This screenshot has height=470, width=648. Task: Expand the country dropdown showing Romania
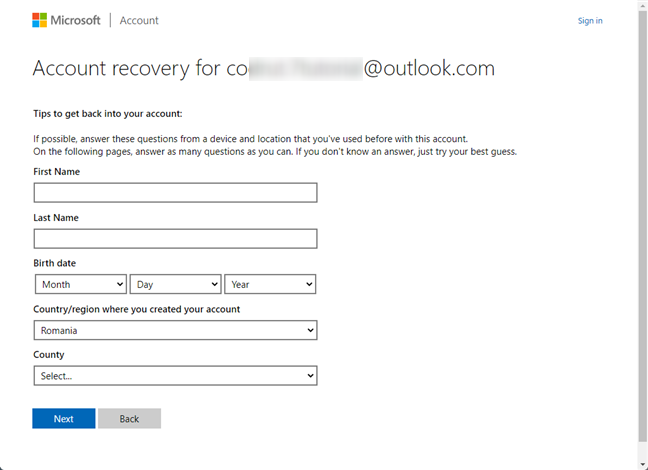pos(175,330)
